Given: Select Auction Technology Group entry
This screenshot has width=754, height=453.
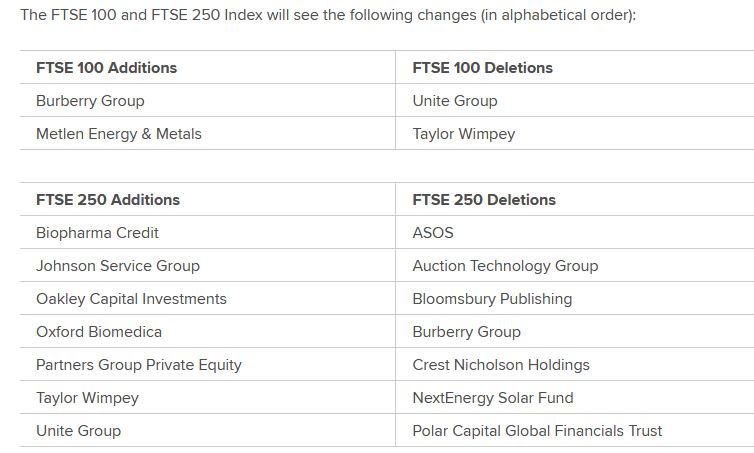Looking at the screenshot, I should [505, 266].
